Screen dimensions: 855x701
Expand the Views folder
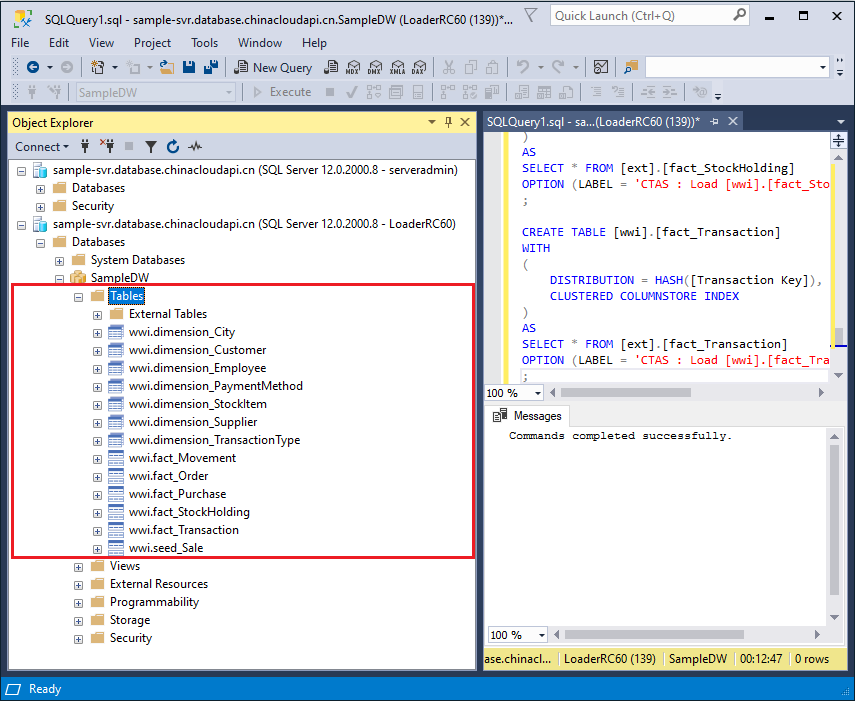(x=79, y=566)
